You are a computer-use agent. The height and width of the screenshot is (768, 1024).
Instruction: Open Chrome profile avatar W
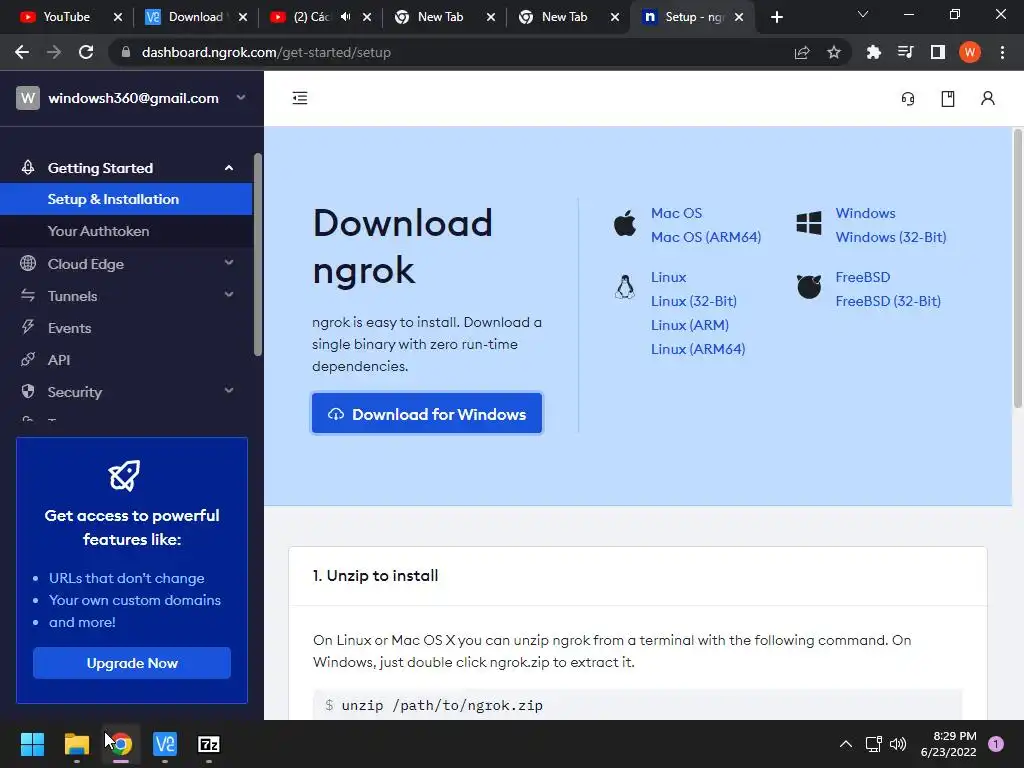970,52
